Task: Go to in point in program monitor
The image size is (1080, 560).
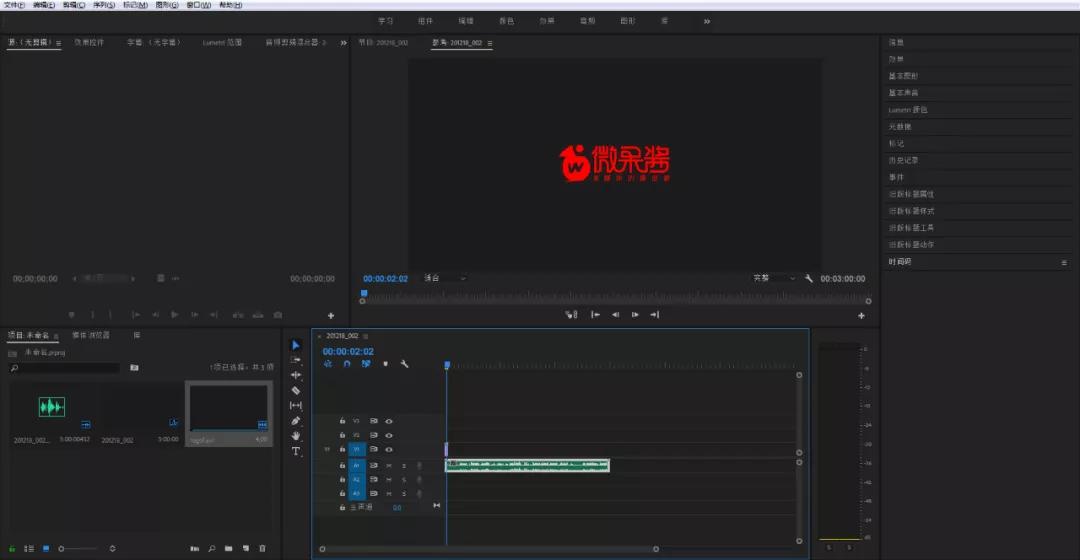Action: pos(595,315)
